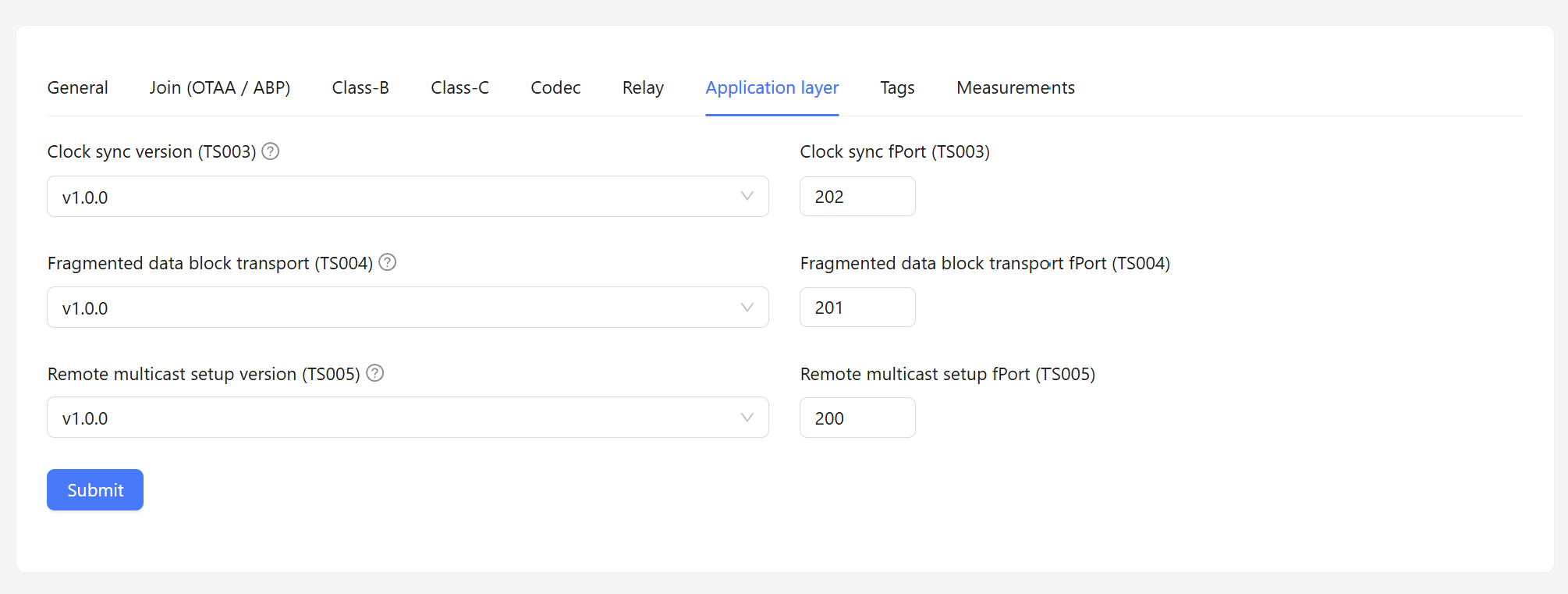
Task: Switch to the Class-B tab
Action: 360,87
